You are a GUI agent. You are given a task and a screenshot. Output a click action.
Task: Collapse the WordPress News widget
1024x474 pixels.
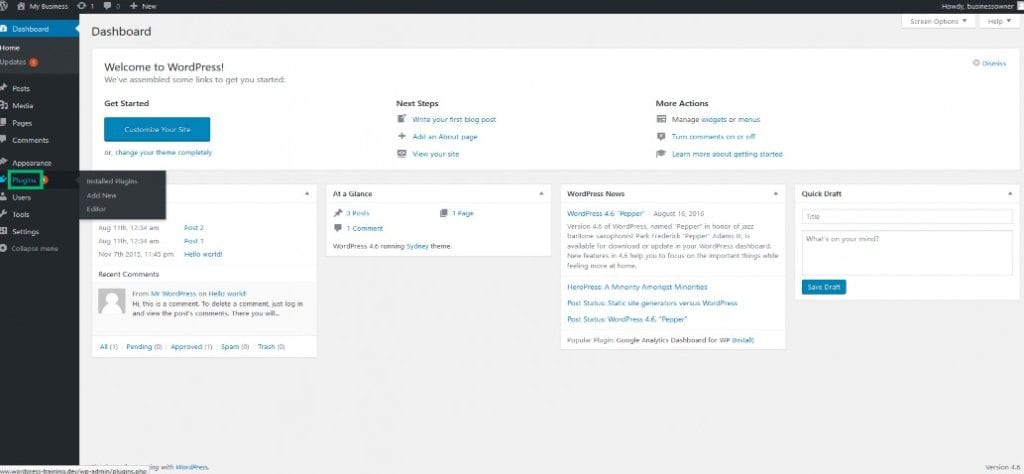point(773,192)
